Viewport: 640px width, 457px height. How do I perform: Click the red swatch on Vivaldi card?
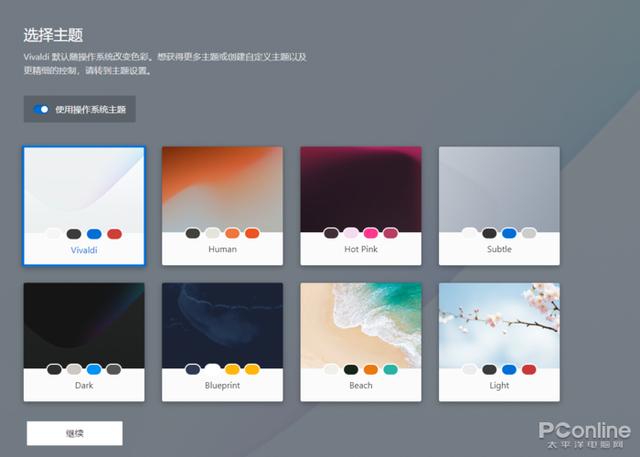point(114,234)
